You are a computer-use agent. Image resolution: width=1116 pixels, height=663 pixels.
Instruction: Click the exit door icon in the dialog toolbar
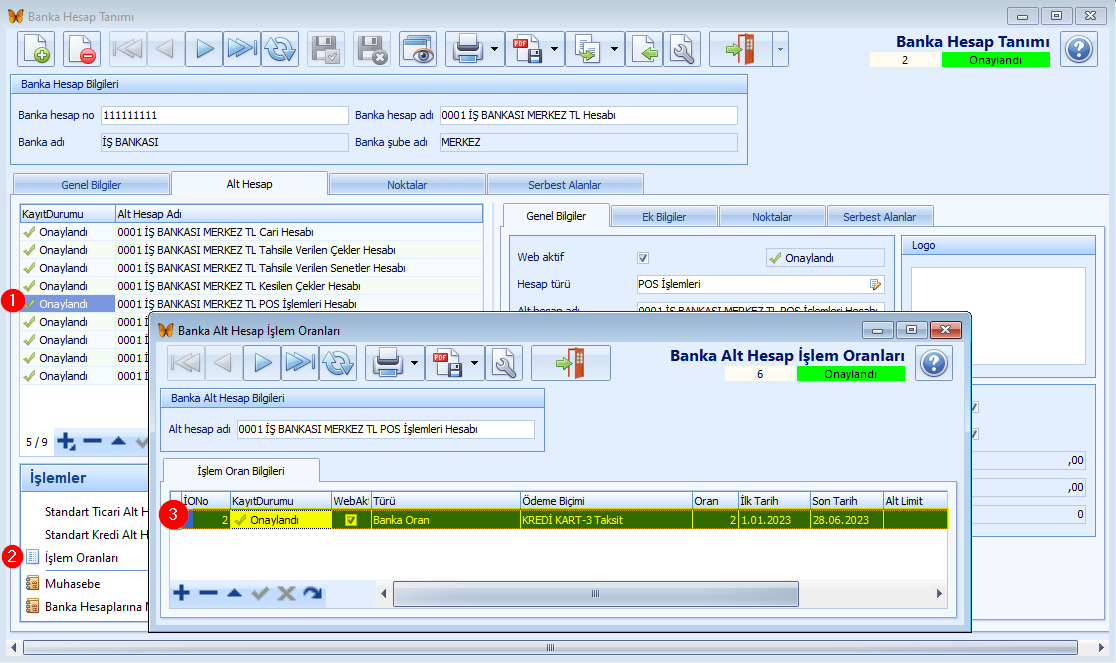[x=570, y=363]
